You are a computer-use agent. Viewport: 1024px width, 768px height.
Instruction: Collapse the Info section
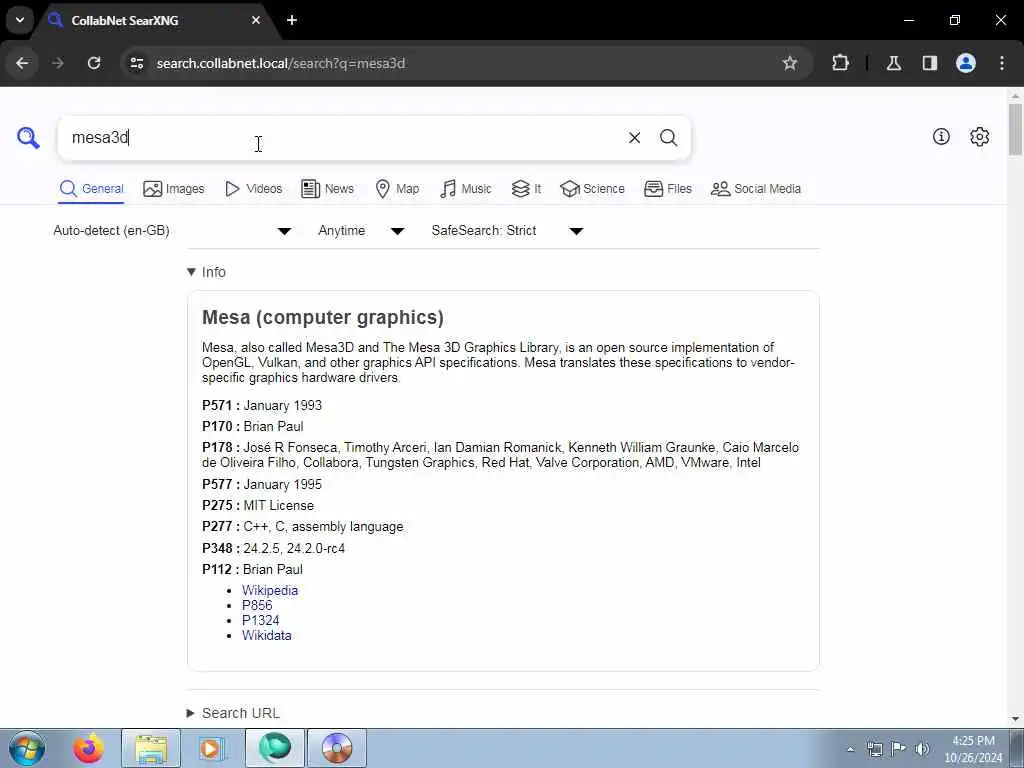(x=206, y=272)
